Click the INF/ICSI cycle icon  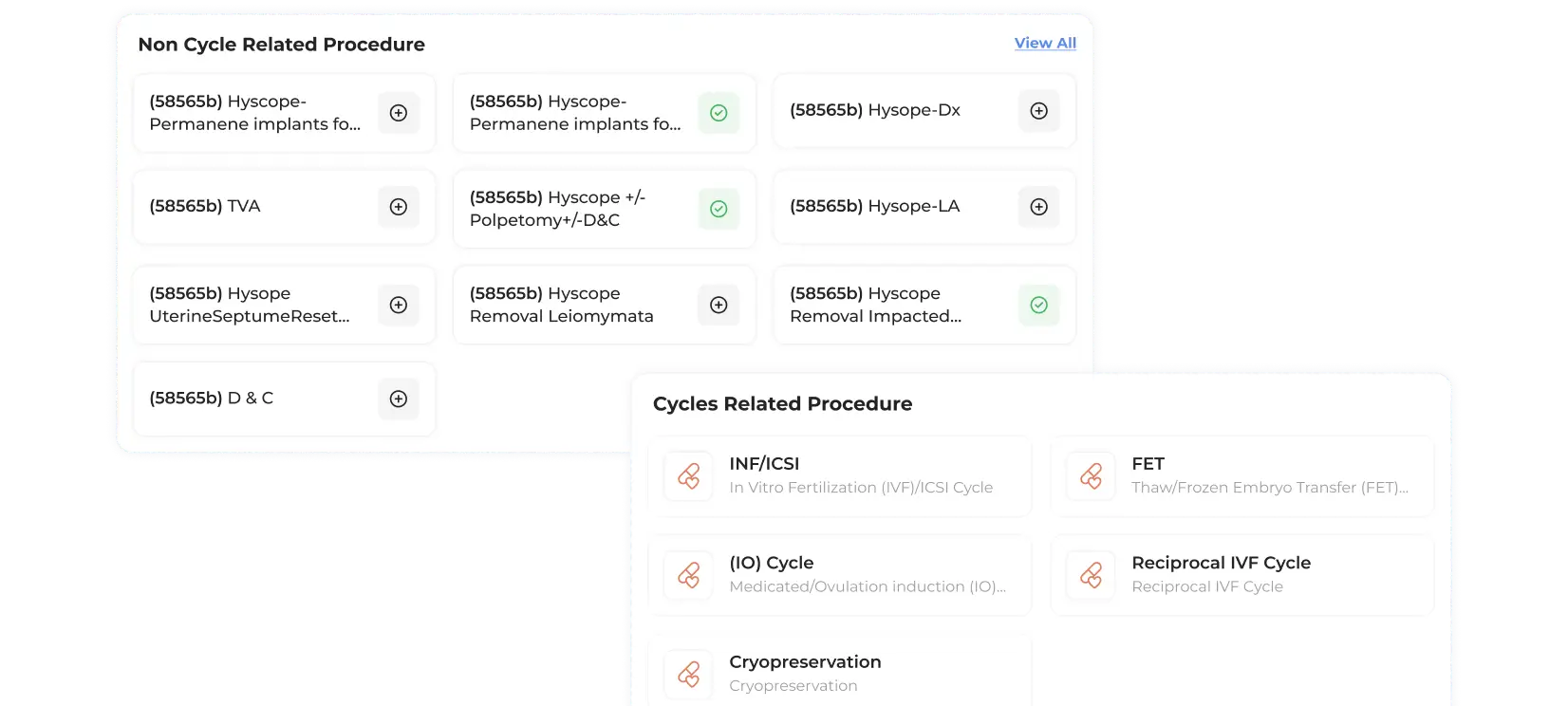click(x=689, y=475)
